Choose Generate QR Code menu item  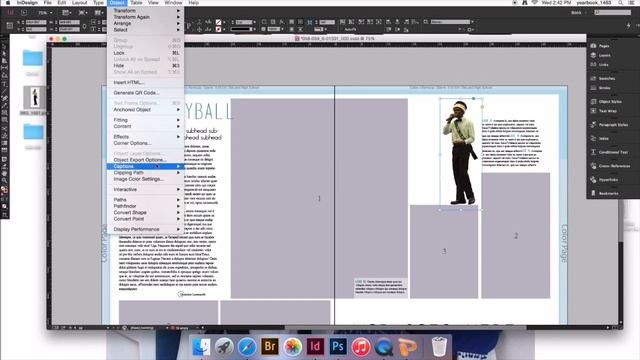pyautogui.click(x=145, y=93)
